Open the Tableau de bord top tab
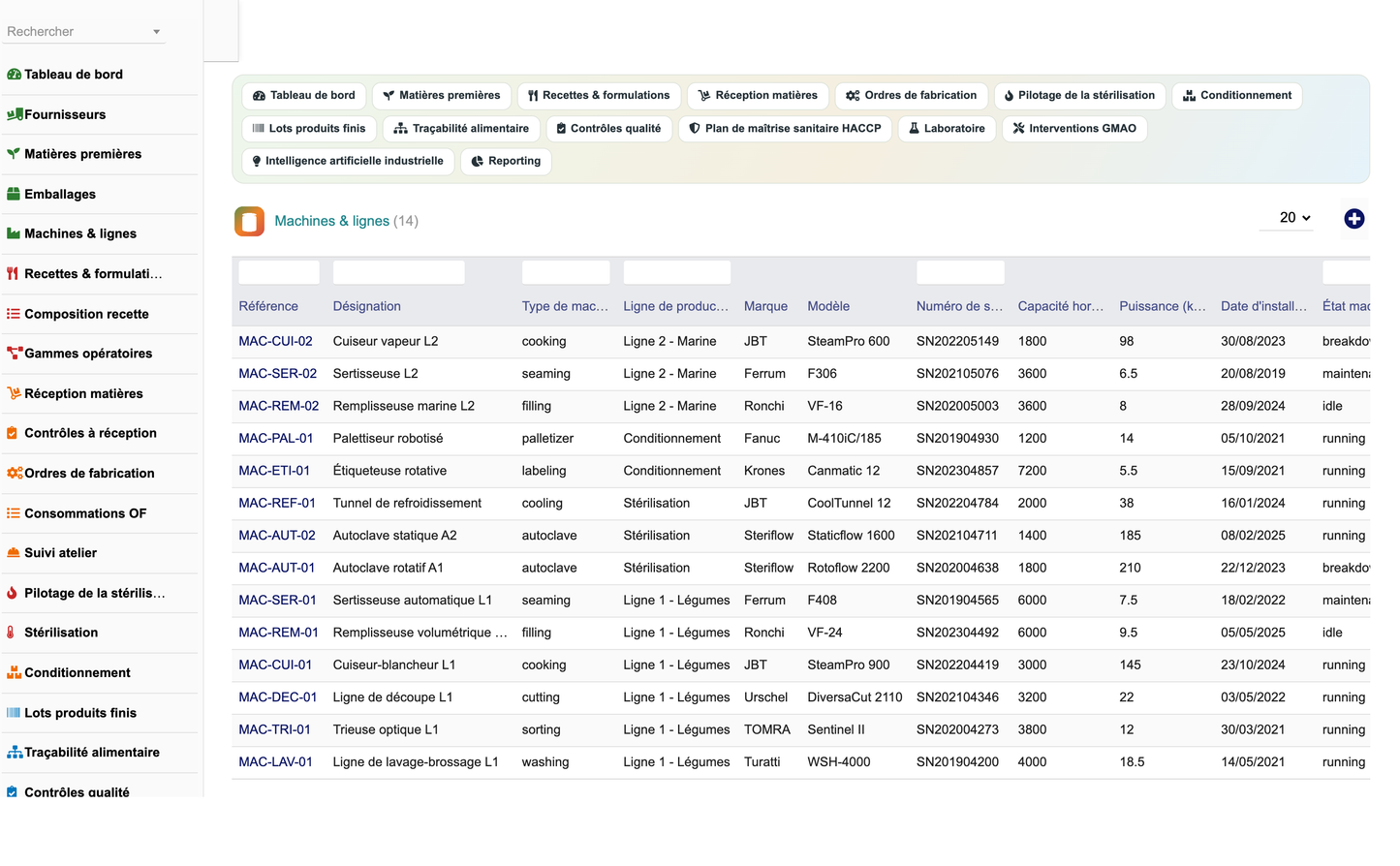The width and height of the screenshot is (1400, 866). 304,96
